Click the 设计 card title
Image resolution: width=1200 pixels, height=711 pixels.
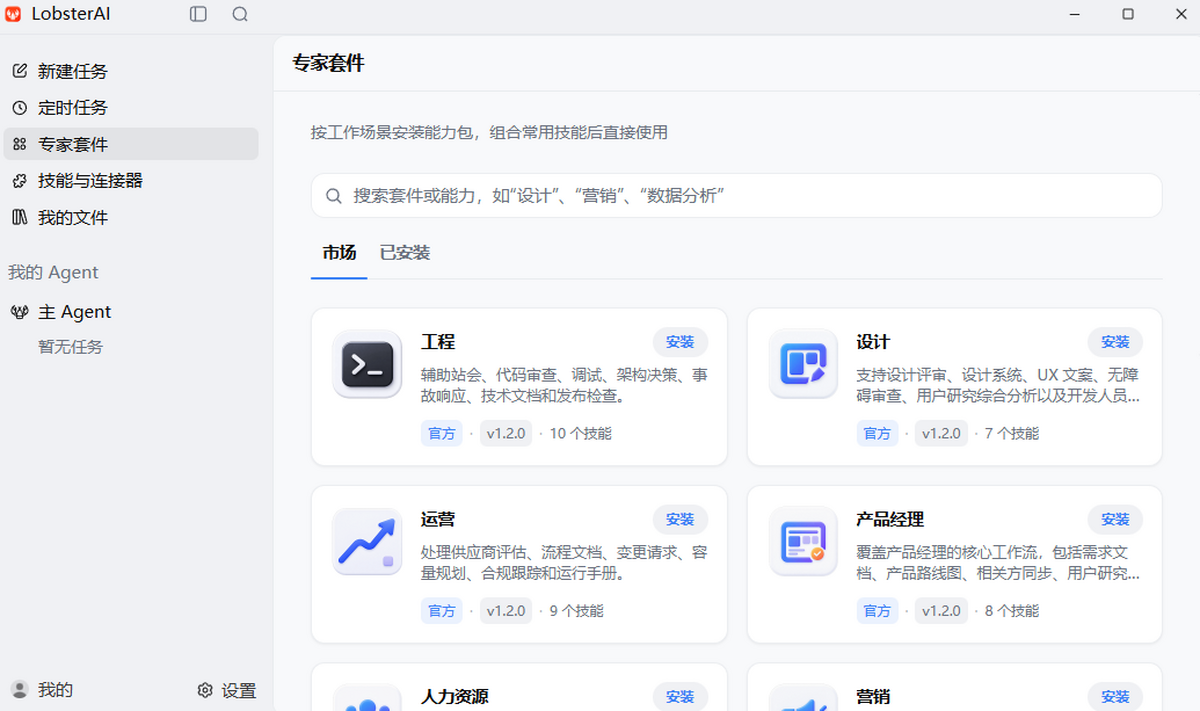[873, 342]
